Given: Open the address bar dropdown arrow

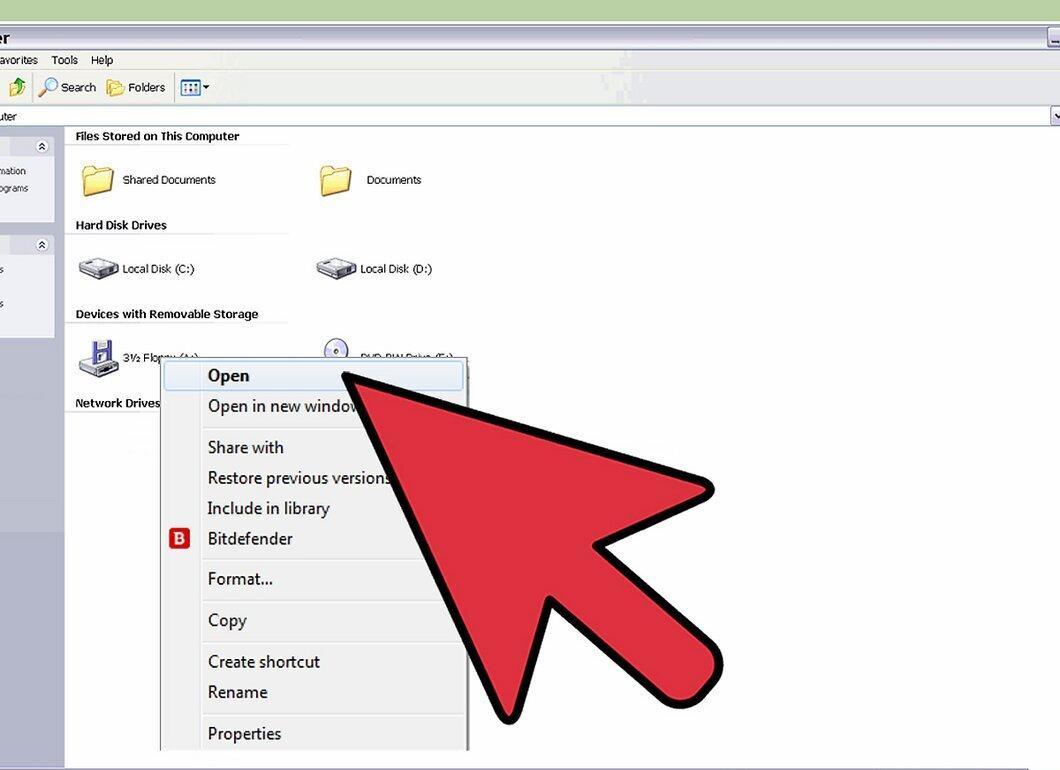Looking at the screenshot, I should (x=1055, y=116).
